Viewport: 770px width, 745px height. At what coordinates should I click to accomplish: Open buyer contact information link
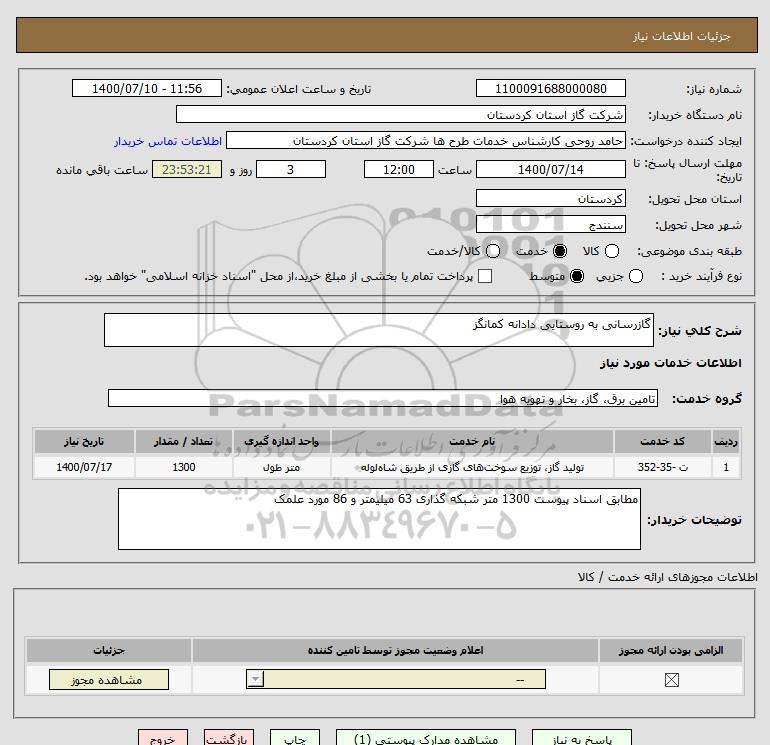(x=168, y=141)
